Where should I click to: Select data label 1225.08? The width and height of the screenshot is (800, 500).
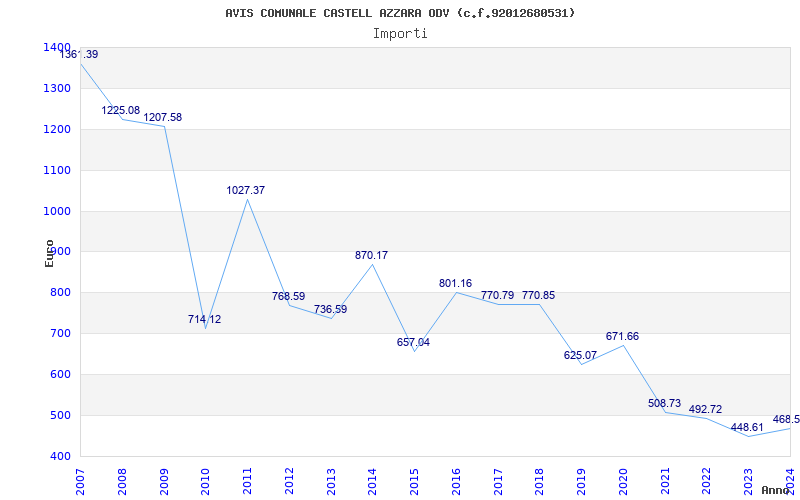(x=120, y=110)
